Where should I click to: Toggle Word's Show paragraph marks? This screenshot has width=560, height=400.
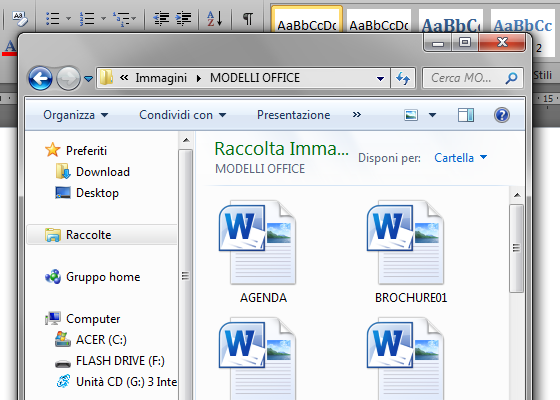click(x=248, y=18)
